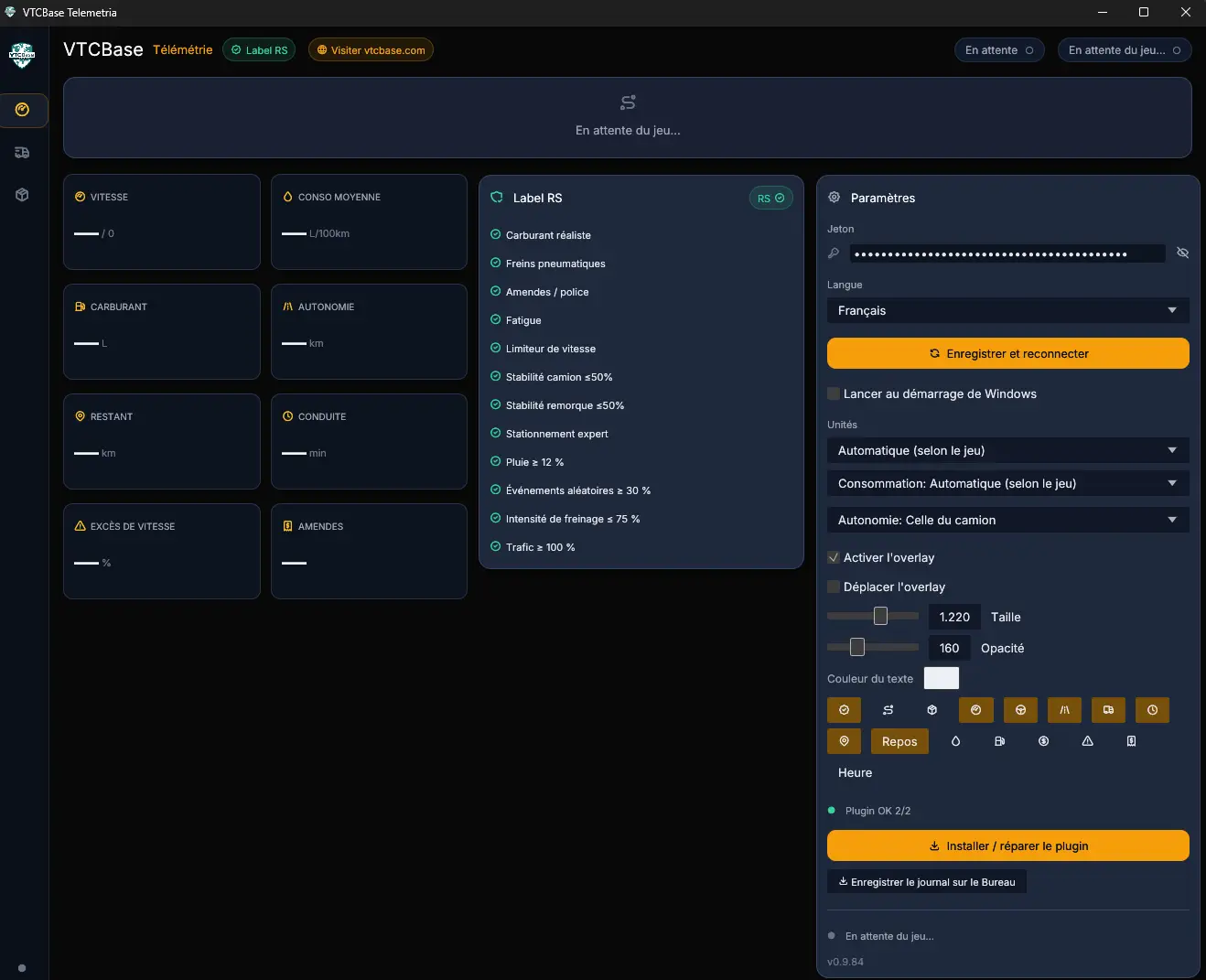The image size is (1206, 980).
Task: Show the hidden token with eye icon
Action: pos(1182,253)
